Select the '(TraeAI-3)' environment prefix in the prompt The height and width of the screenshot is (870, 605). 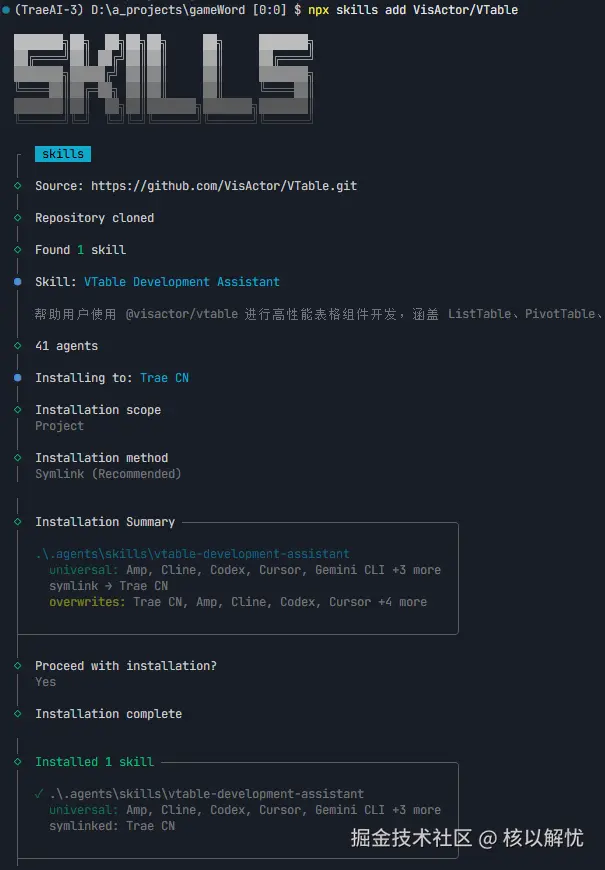49,10
